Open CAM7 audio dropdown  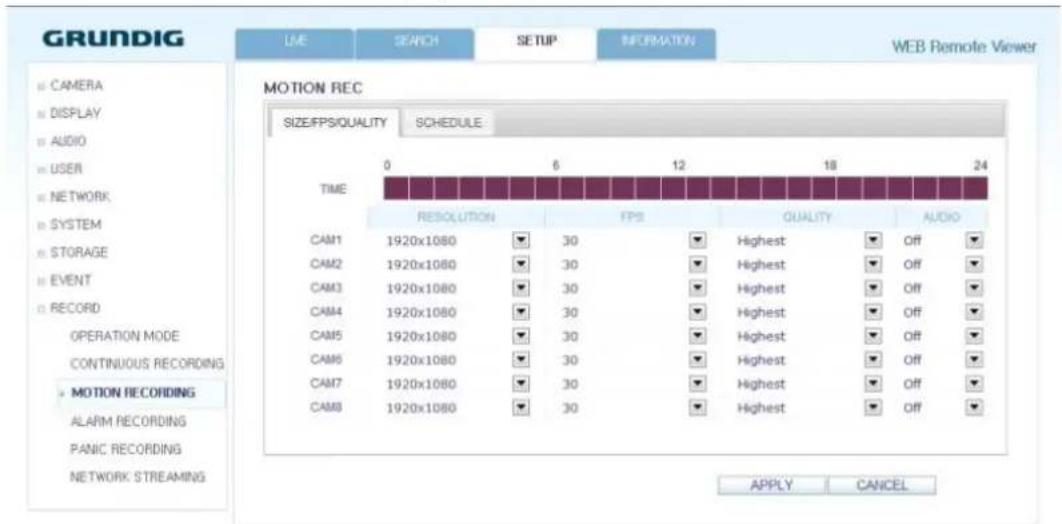[974, 384]
